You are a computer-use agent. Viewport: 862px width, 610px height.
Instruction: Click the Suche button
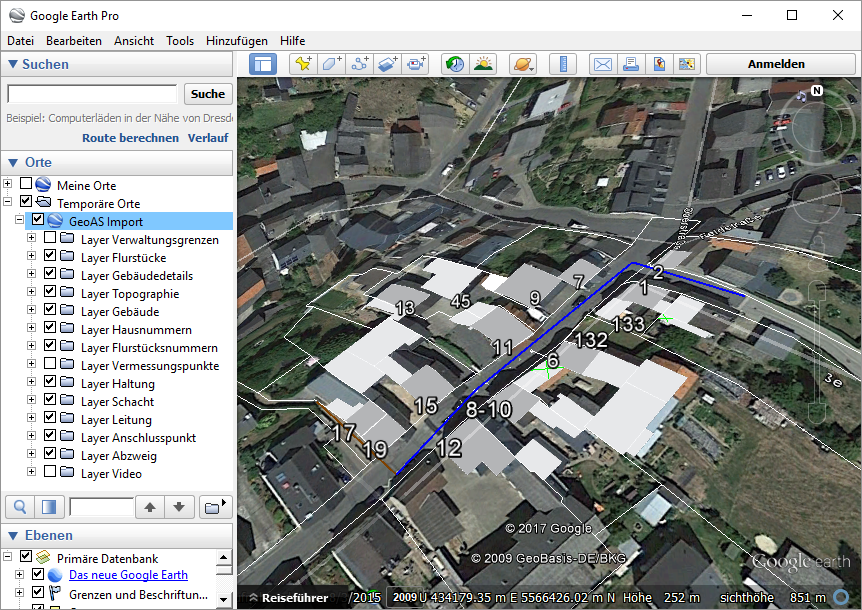point(208,94)
